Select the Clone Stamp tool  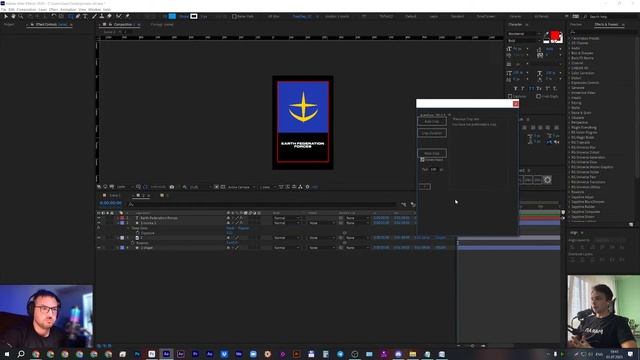(102, 16)
